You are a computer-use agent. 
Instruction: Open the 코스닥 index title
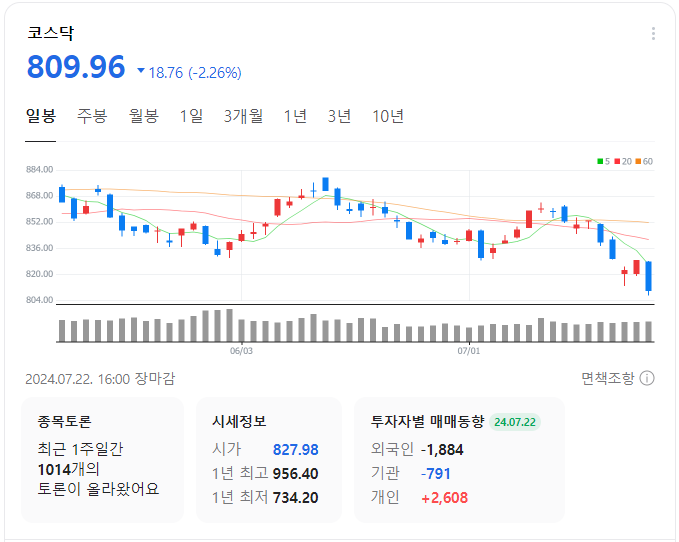pos(51,33)
